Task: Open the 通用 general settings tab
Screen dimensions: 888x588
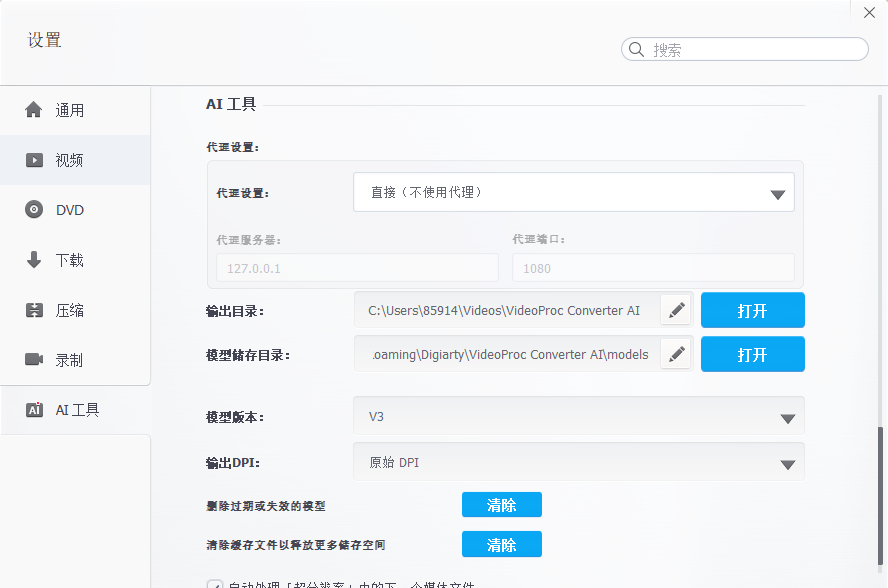Action: coord(75,110)
